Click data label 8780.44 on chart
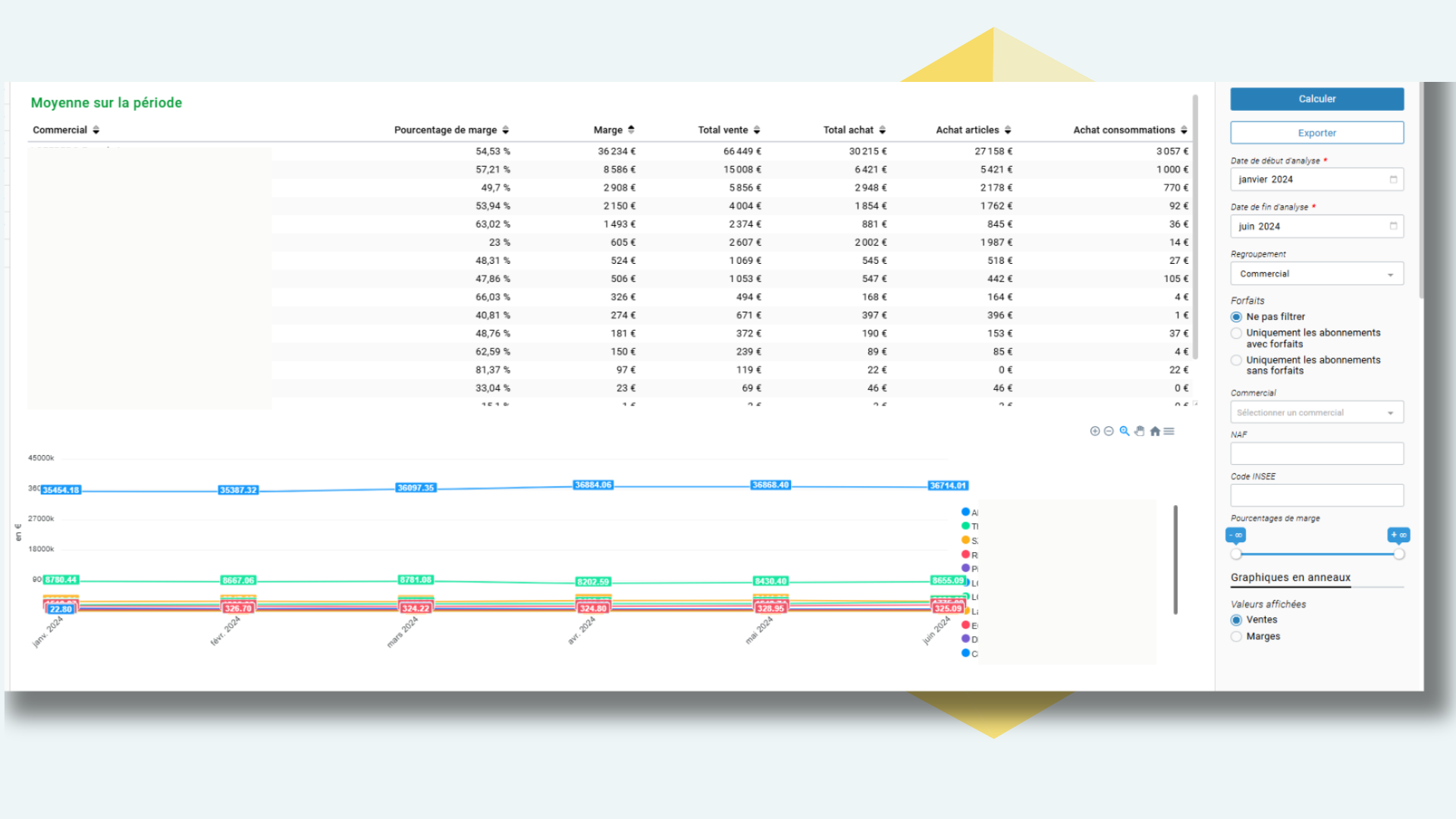The width and height of the screenshot is (1456, 819). (61, 580)
